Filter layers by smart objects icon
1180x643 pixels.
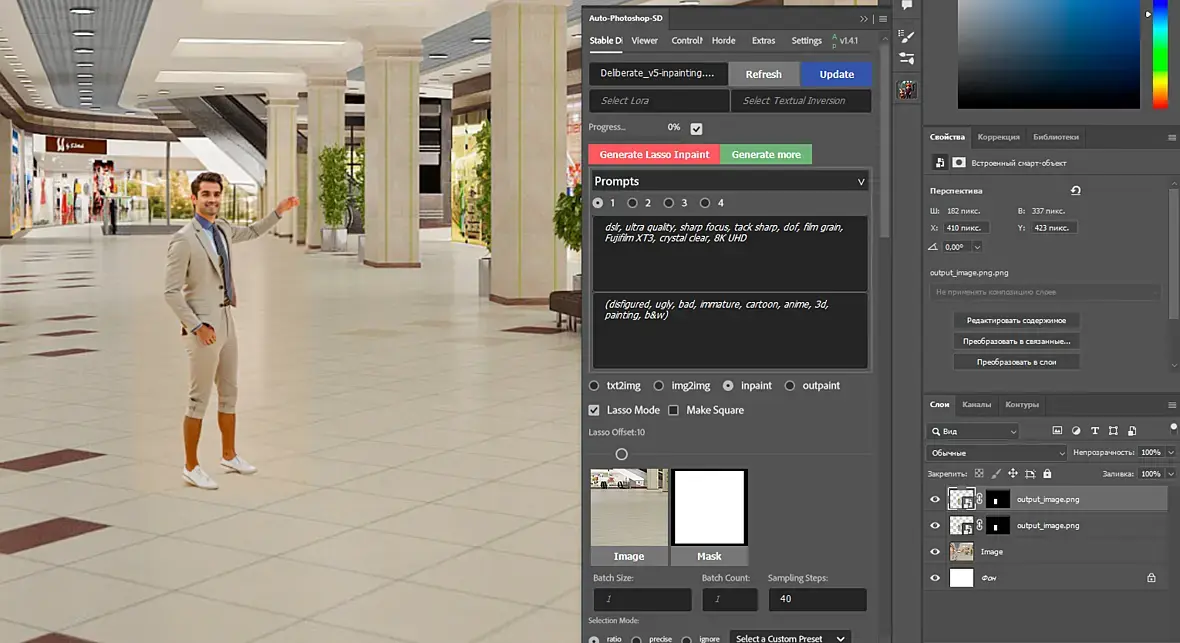pyautogui.click(x=1132, y=431)
